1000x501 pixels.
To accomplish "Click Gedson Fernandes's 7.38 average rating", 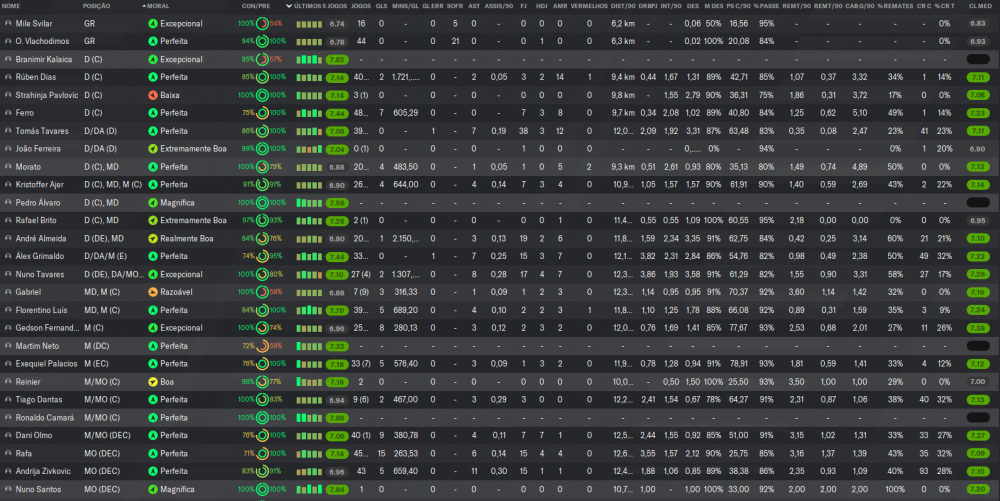I will 978,328.
